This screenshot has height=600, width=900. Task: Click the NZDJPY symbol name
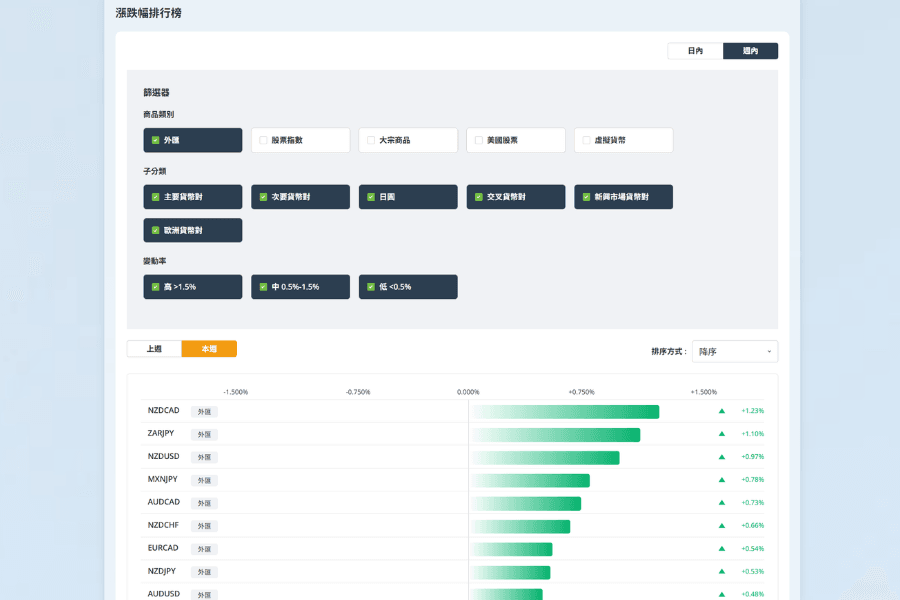coord(162,571)
